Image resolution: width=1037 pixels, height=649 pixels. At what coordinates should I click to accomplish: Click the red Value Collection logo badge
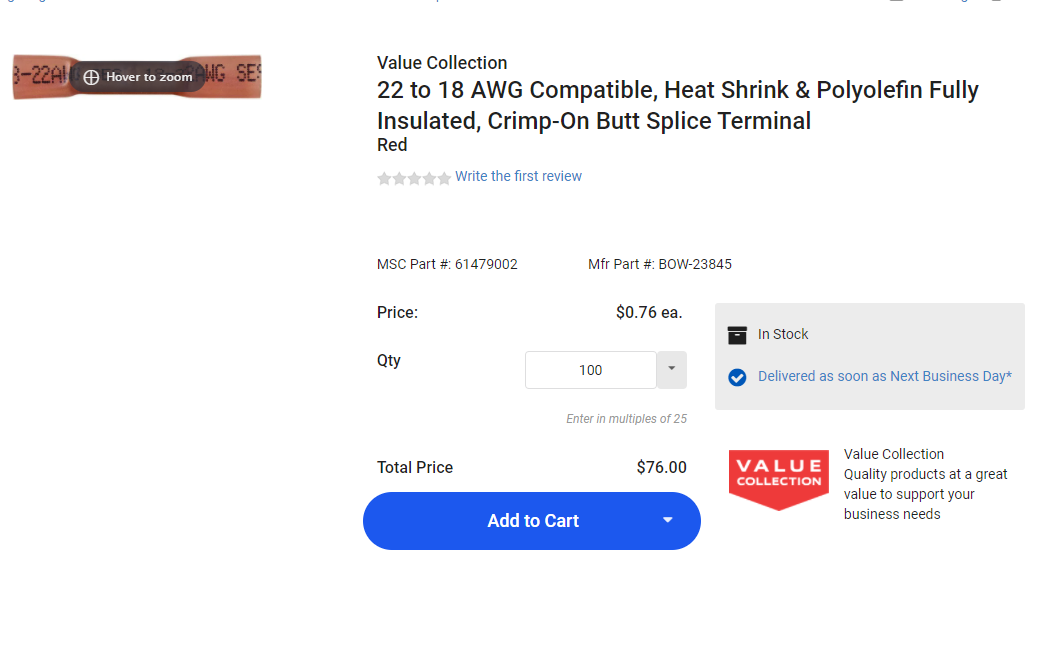click(779, 478)
